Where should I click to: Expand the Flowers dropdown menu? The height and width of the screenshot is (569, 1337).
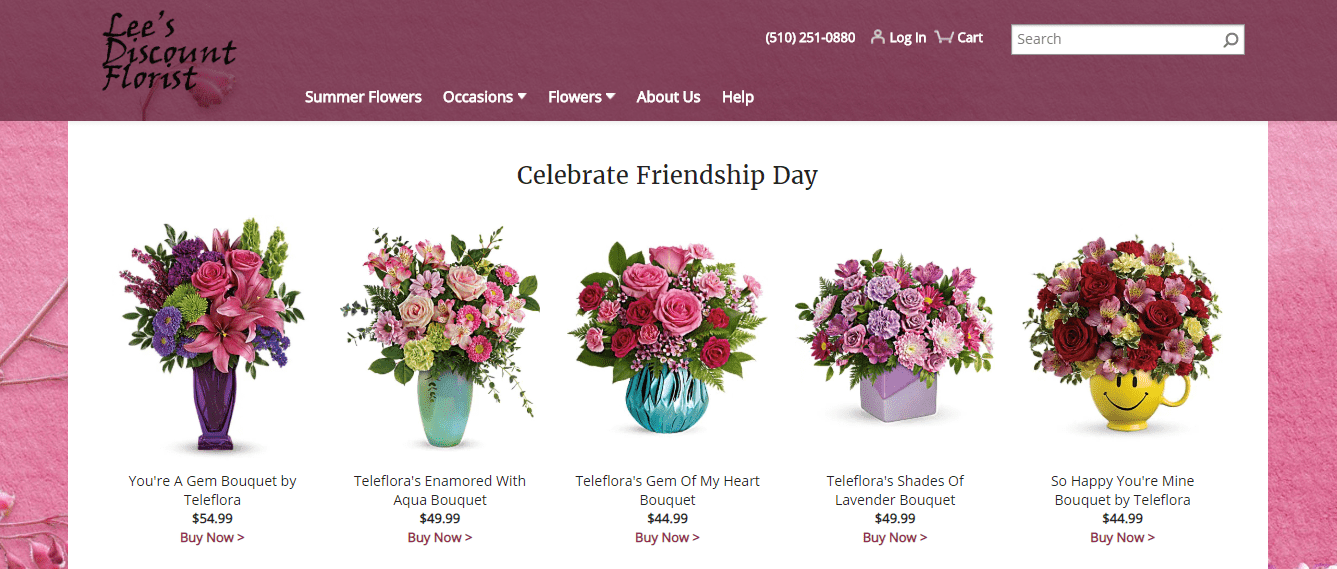coord(581,97)
